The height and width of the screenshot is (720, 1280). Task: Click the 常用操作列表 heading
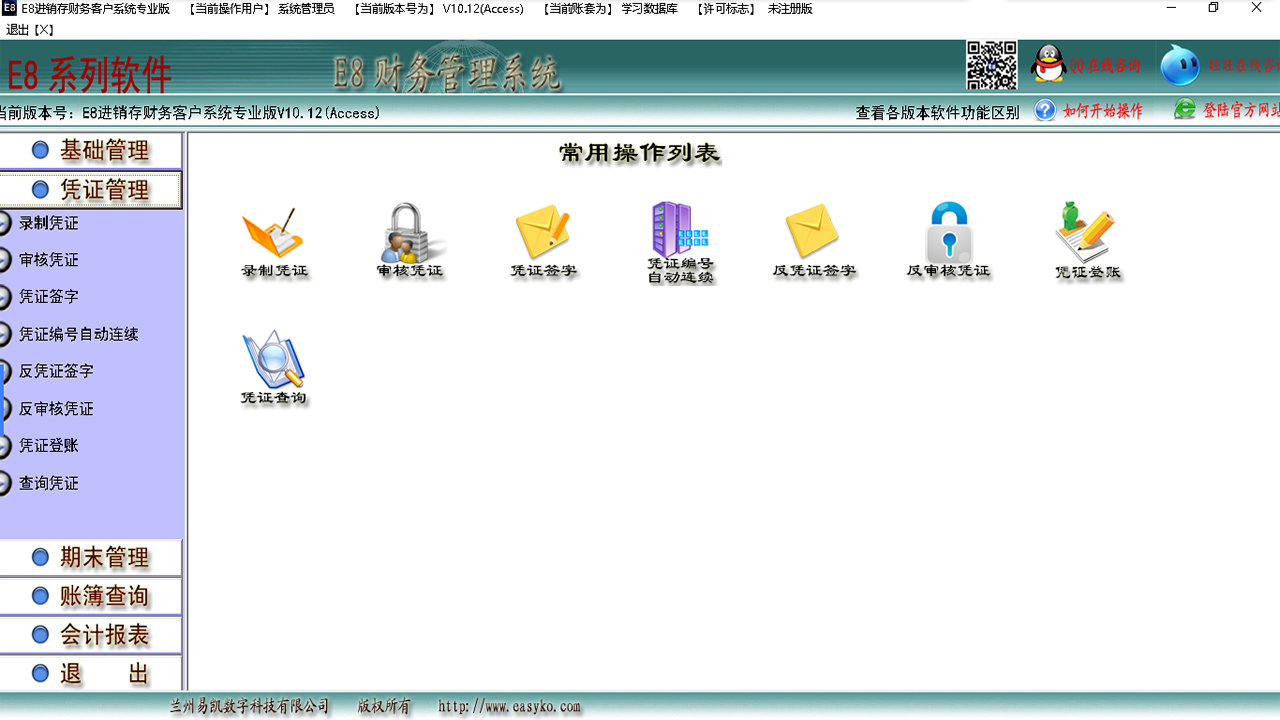coord(639,153)
